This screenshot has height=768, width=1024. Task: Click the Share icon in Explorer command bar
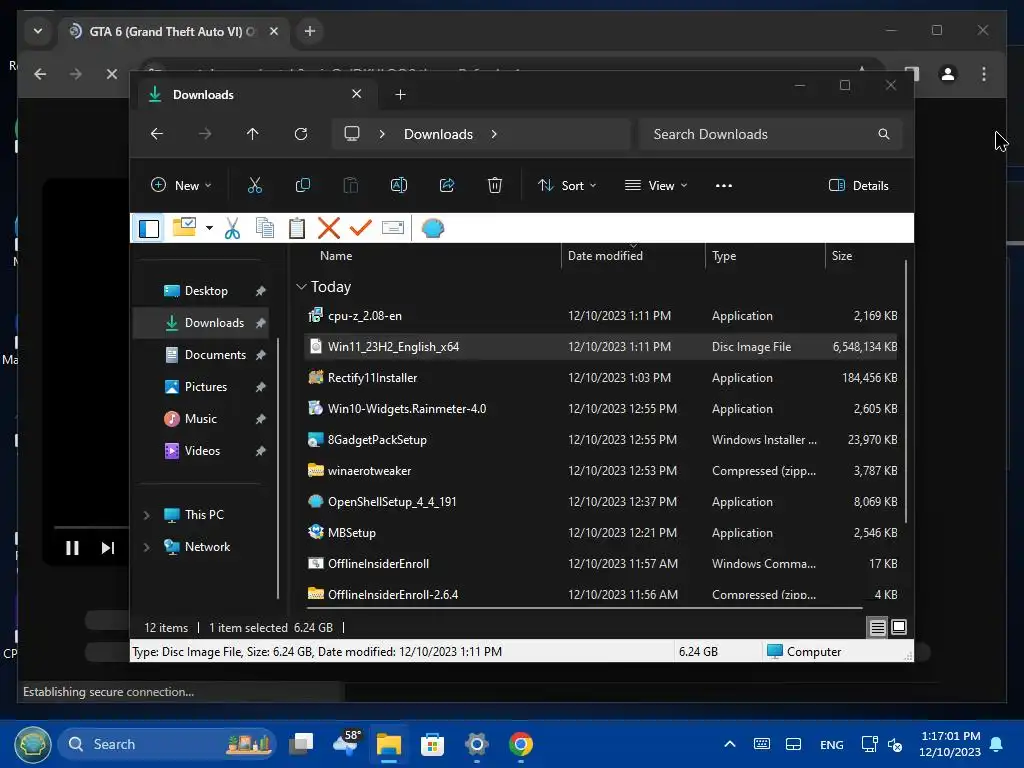pos(447,185)
